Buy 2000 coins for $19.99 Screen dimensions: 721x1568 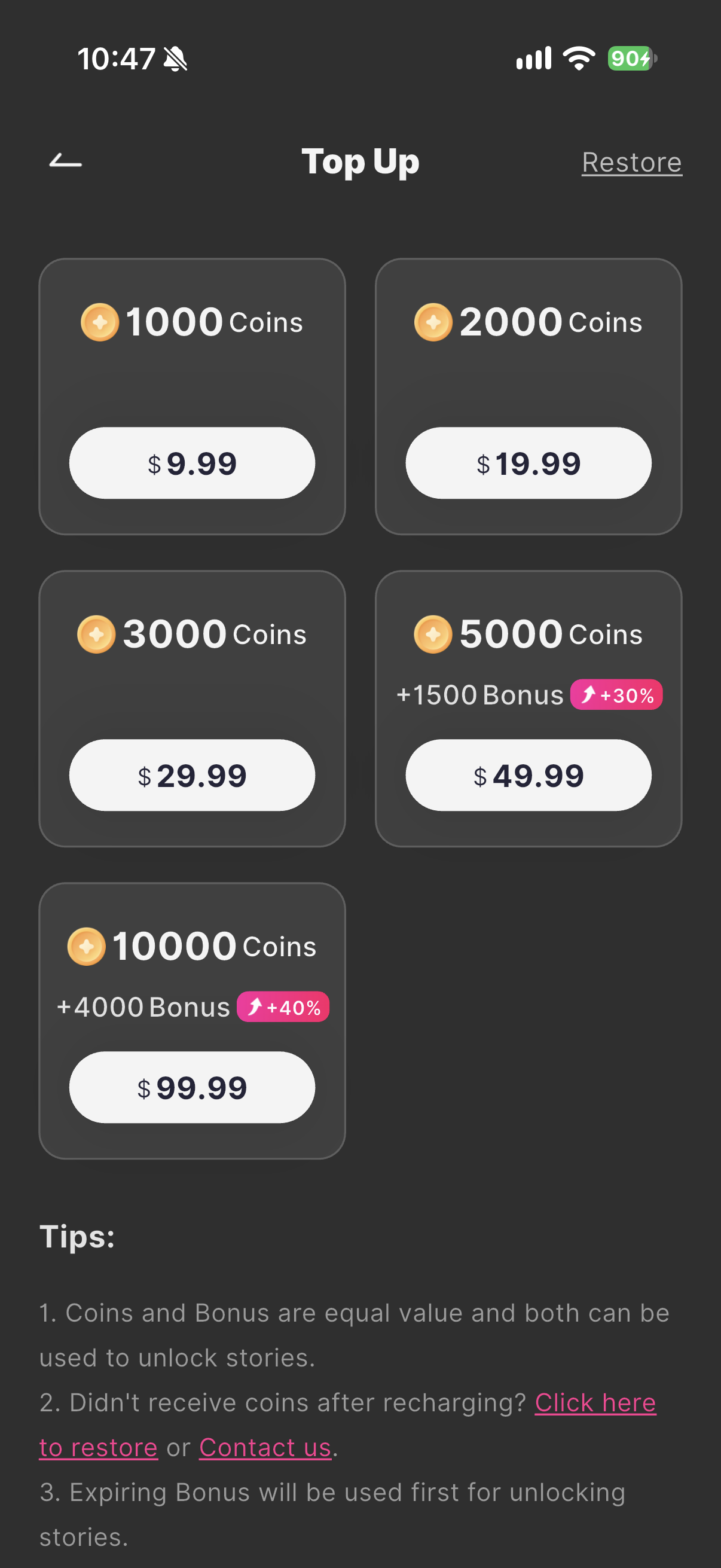click(528, 463)
